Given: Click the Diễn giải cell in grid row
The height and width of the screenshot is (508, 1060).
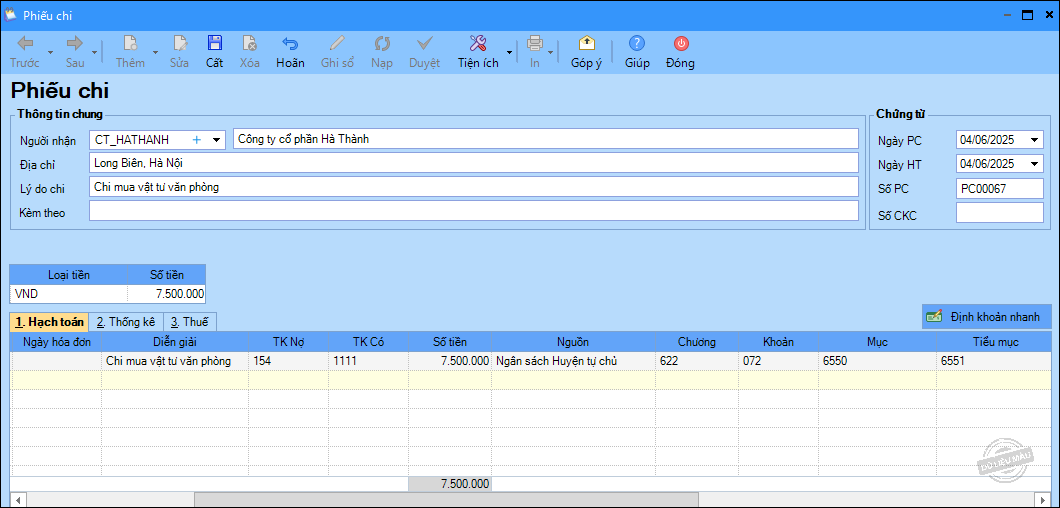Looking at the screenshot, I should tap(175, 361).
